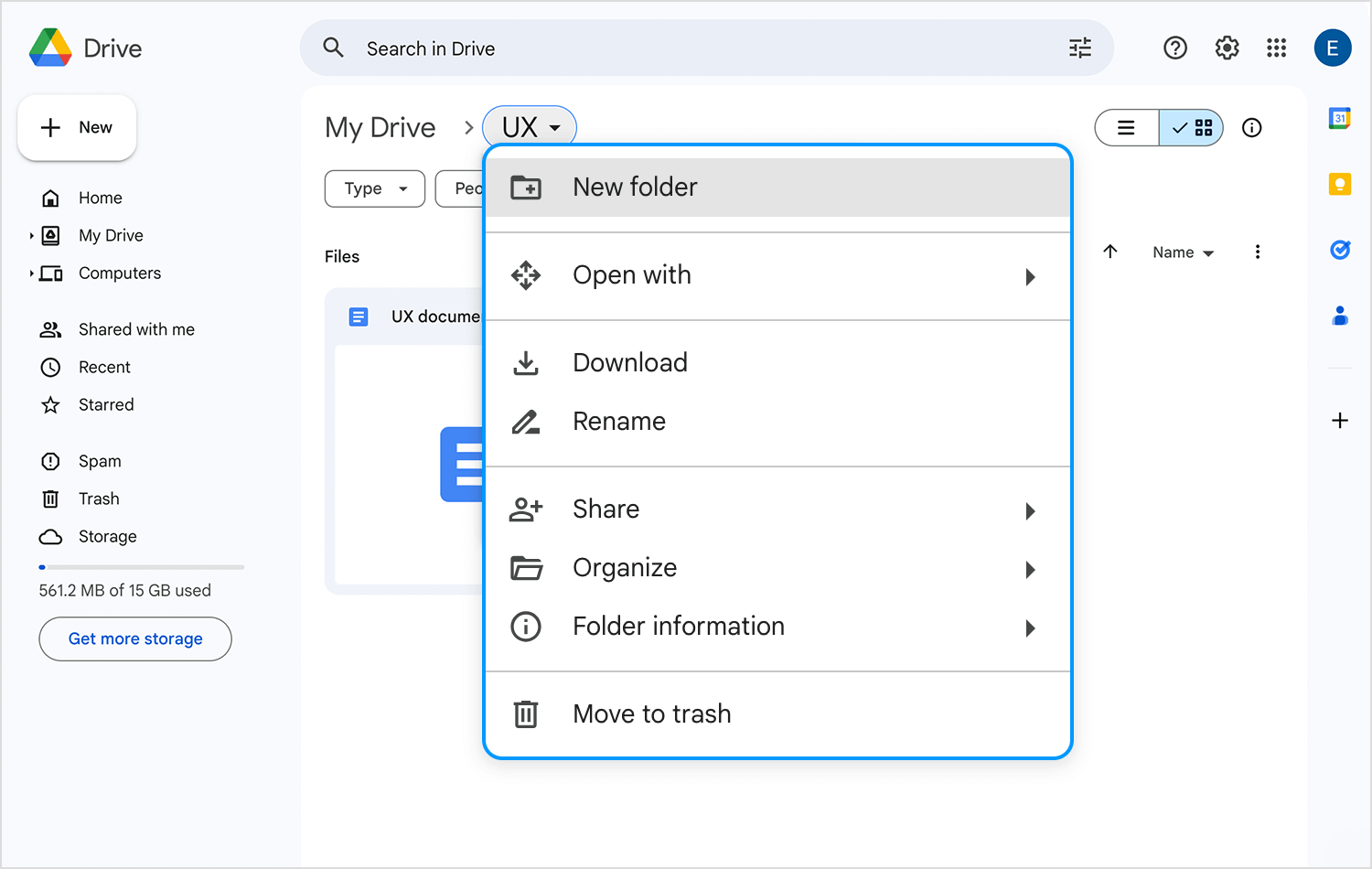This screenshot has width=1372, height=869.
Task: Click the Search in Drive field
Action: [706, 48]
